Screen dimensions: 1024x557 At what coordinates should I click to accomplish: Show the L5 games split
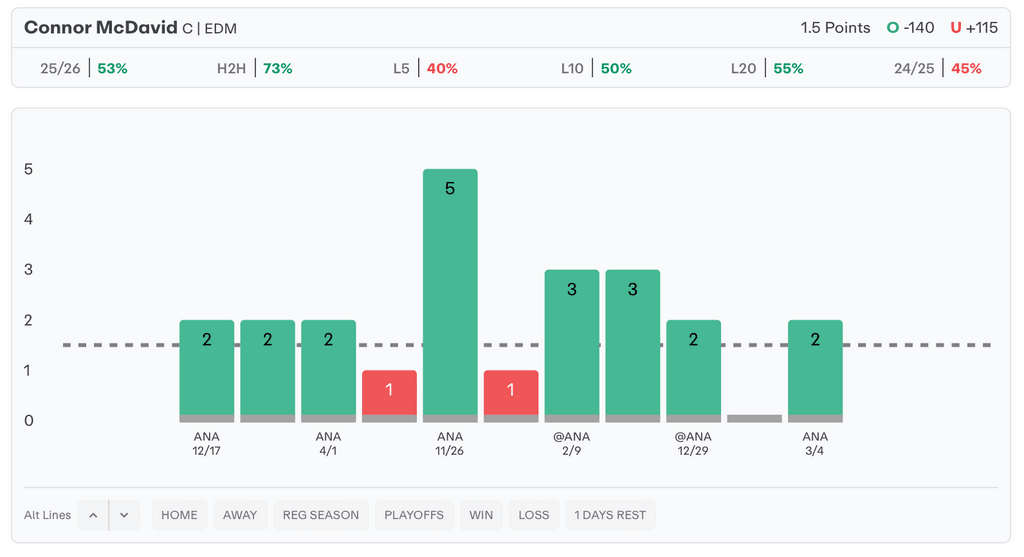tap(425, 69)
